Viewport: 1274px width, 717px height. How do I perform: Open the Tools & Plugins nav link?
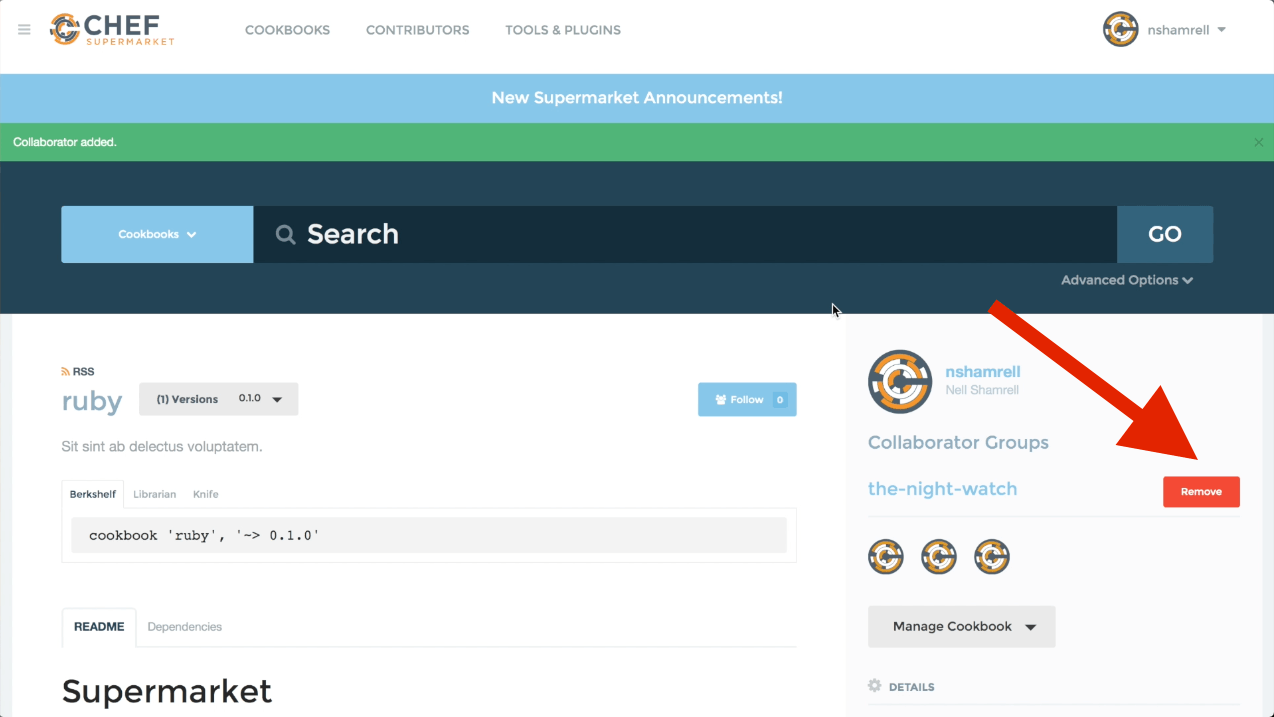coord(563,30)
